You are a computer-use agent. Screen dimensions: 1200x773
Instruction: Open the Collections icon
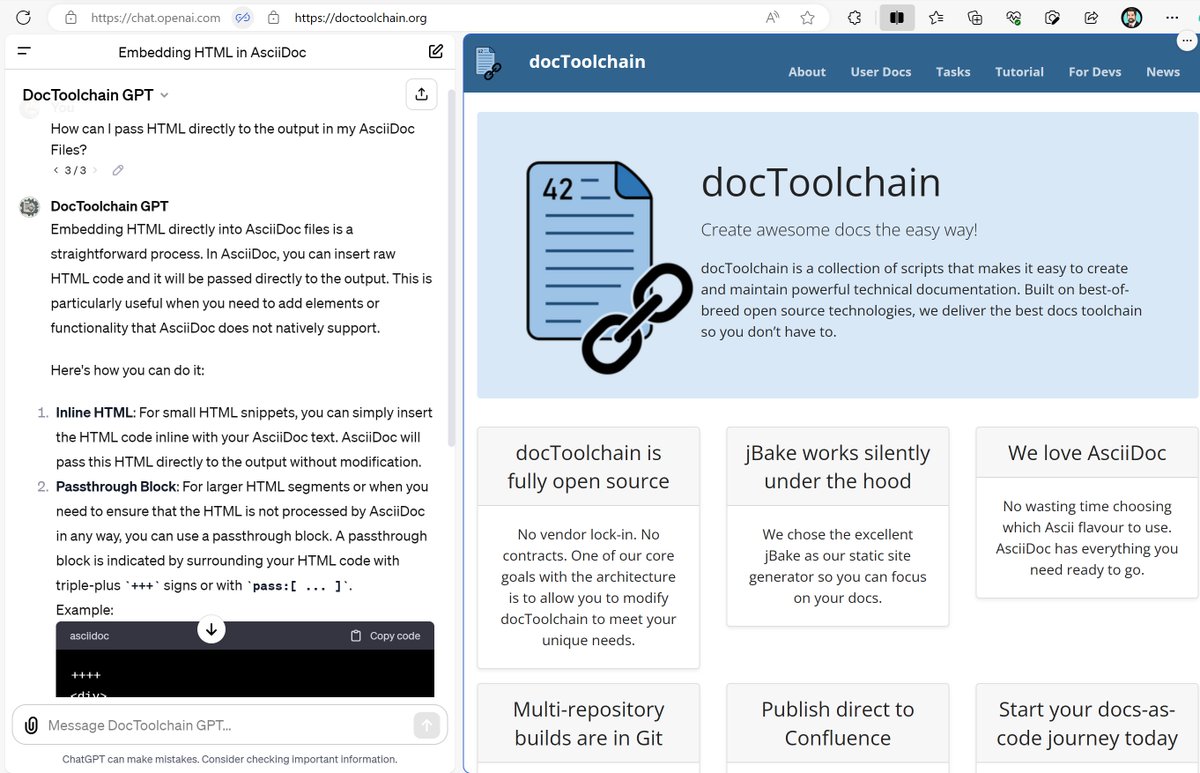click(975, 18)
